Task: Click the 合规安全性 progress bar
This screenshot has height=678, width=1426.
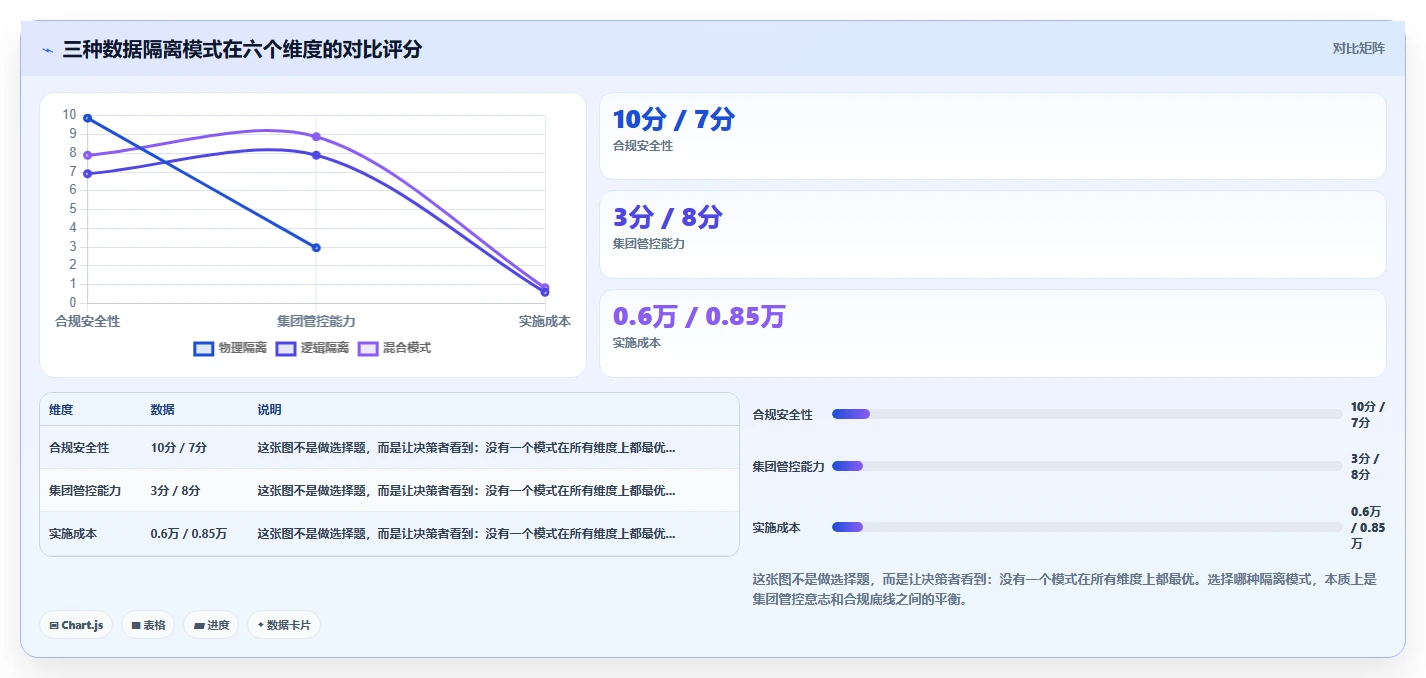Action: (x=1087, y=414)
